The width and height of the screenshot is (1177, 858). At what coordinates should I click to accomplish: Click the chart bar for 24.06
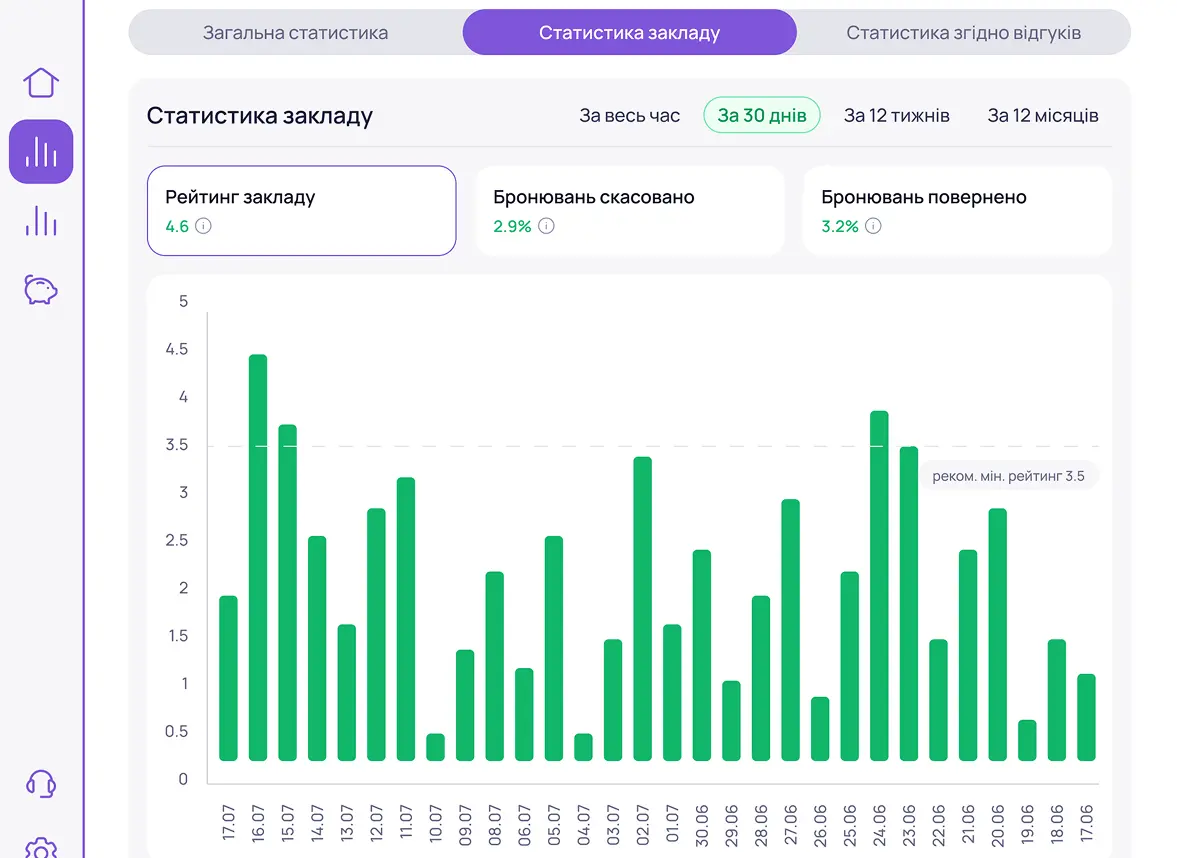[x=879, y=586]
